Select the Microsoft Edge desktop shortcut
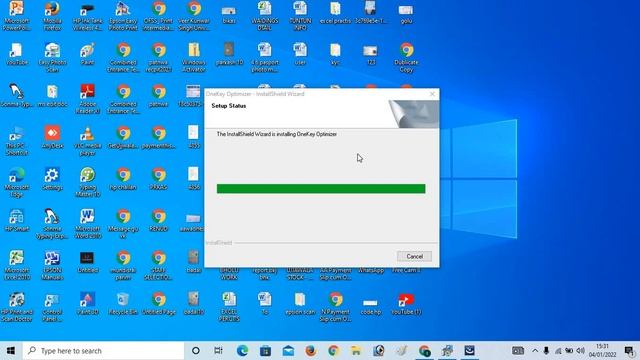This screenshot has height=360, width=640. [x=16, y=182]
